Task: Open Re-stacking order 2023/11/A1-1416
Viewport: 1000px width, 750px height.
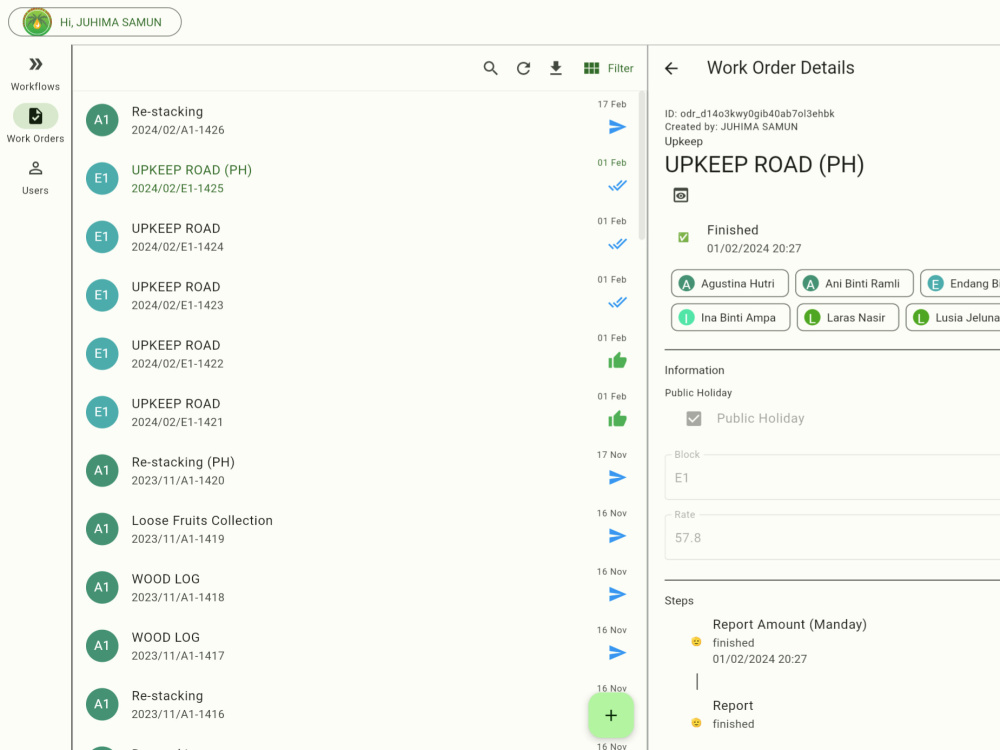Action: pyautogui.click(x=357, y=704)
